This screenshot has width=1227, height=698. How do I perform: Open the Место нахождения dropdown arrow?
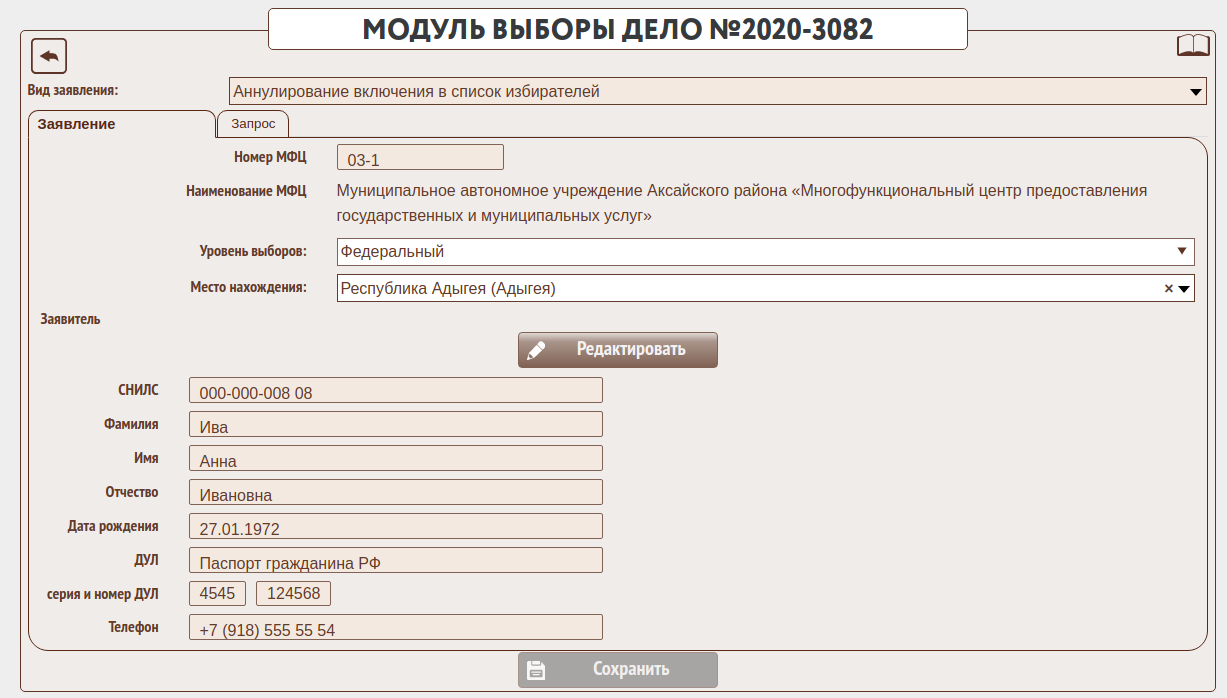[x=1184, y=289]
